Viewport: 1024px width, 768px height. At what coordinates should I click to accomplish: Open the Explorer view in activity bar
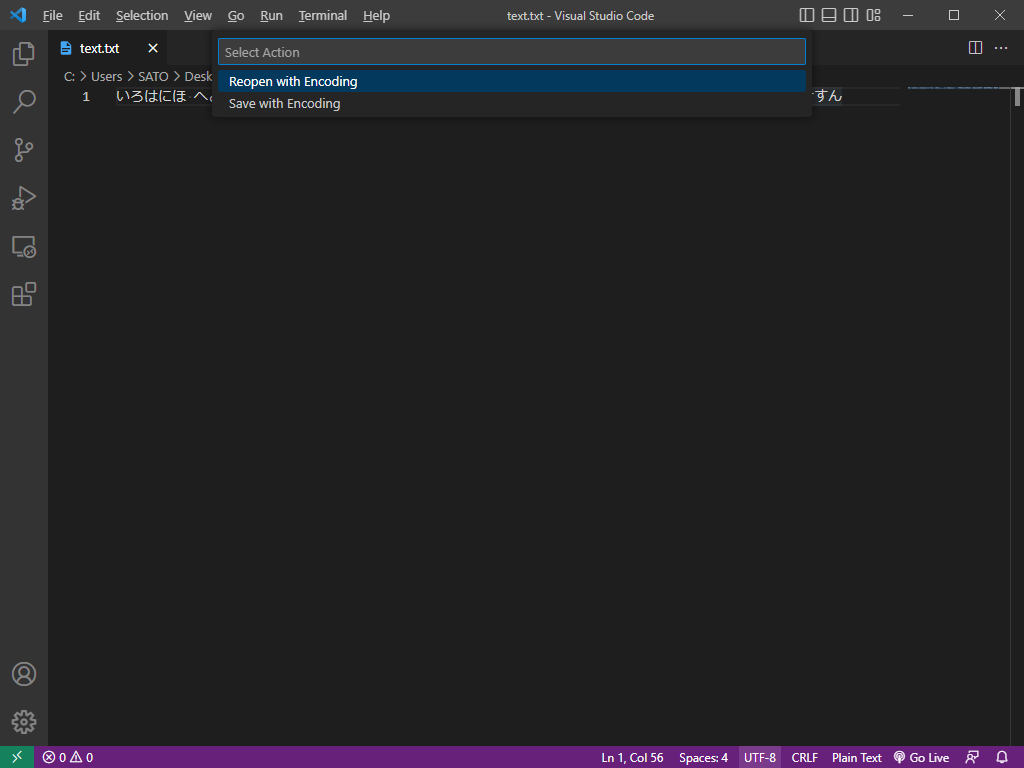(24, 54)
